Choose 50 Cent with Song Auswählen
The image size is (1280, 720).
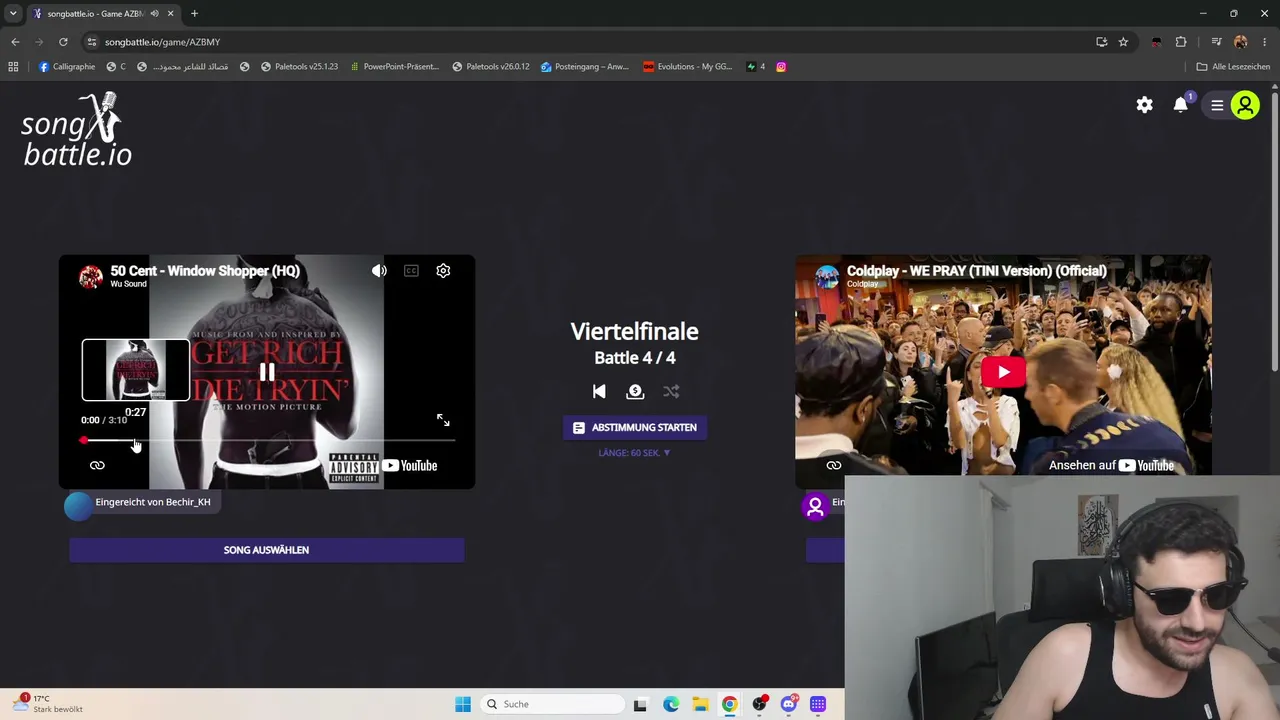(x=267, y=550)
